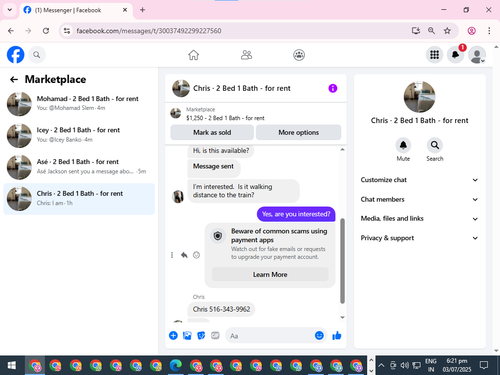This screenshot has height=375, width=500.
Task: Open more actions plus icon in composer
Action: (173, 335)
